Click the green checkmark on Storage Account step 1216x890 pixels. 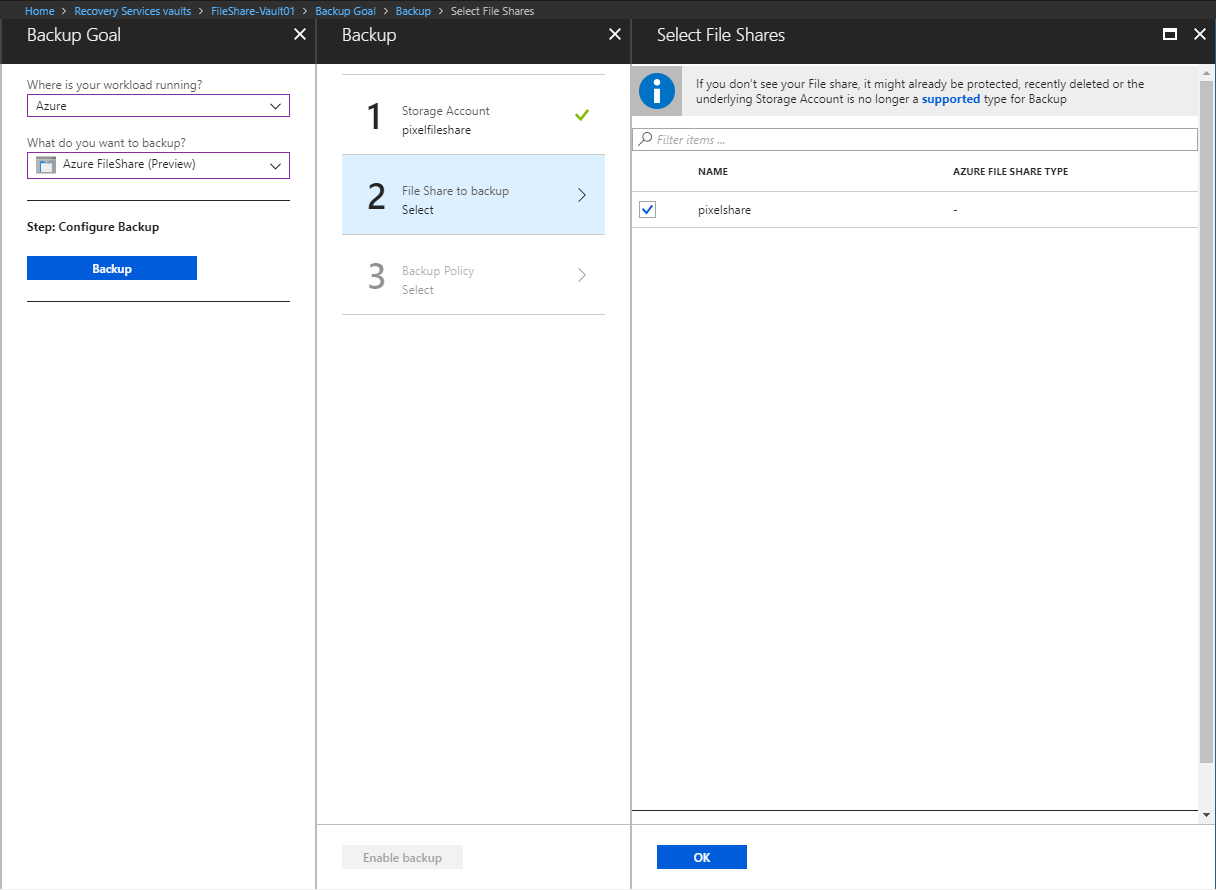[x=582, y=116]
